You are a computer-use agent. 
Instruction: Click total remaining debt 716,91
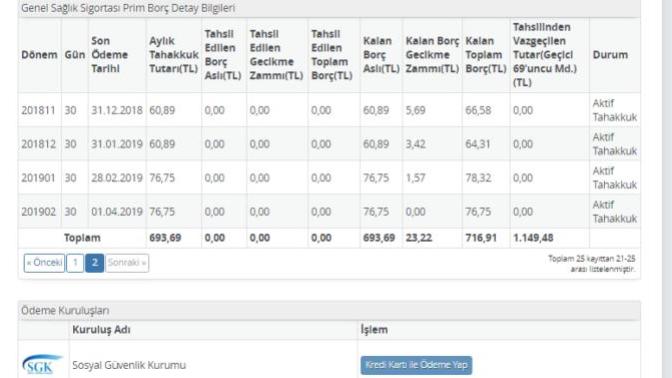481,238
